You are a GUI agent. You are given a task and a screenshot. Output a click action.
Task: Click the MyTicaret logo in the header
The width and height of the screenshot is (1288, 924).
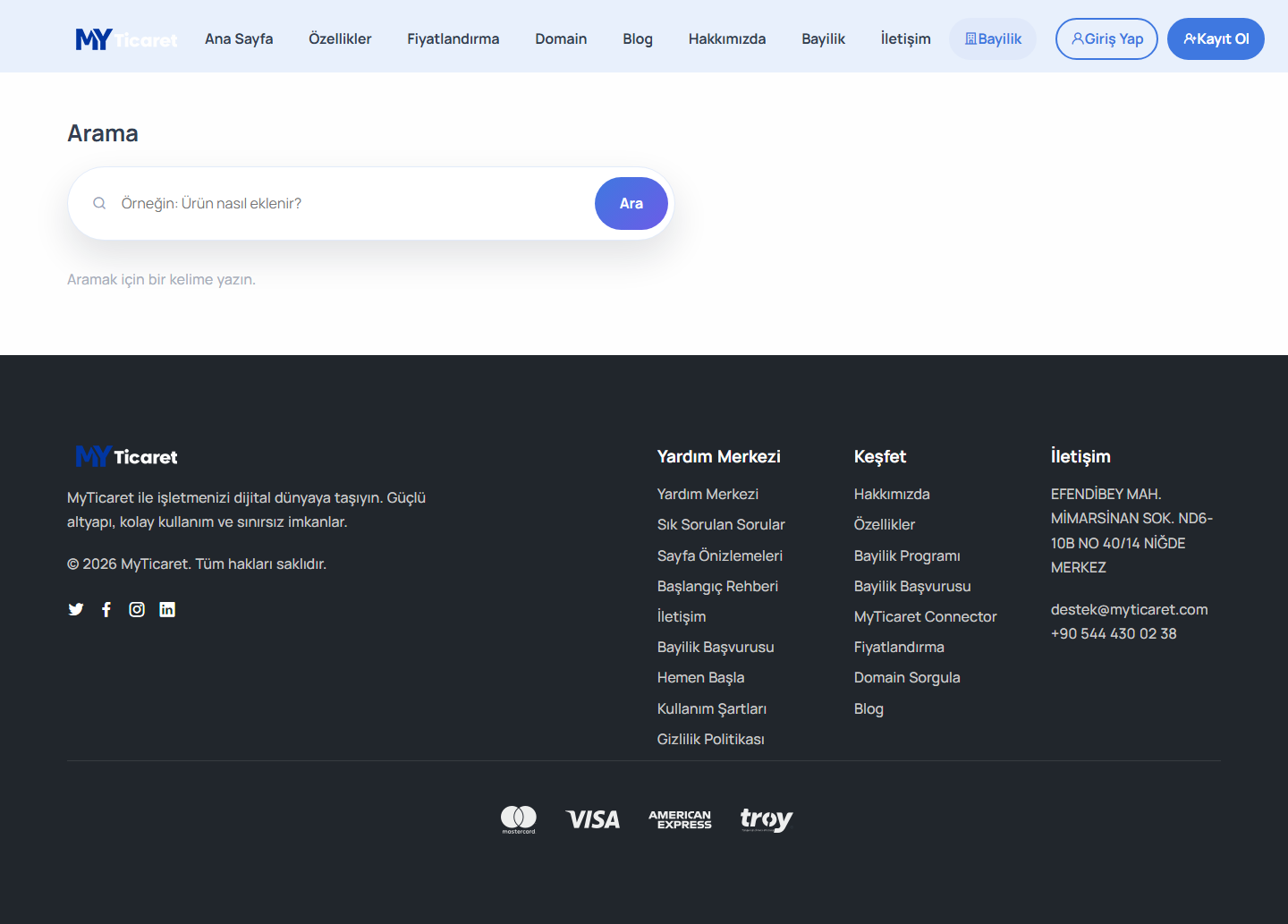[126, 39]
